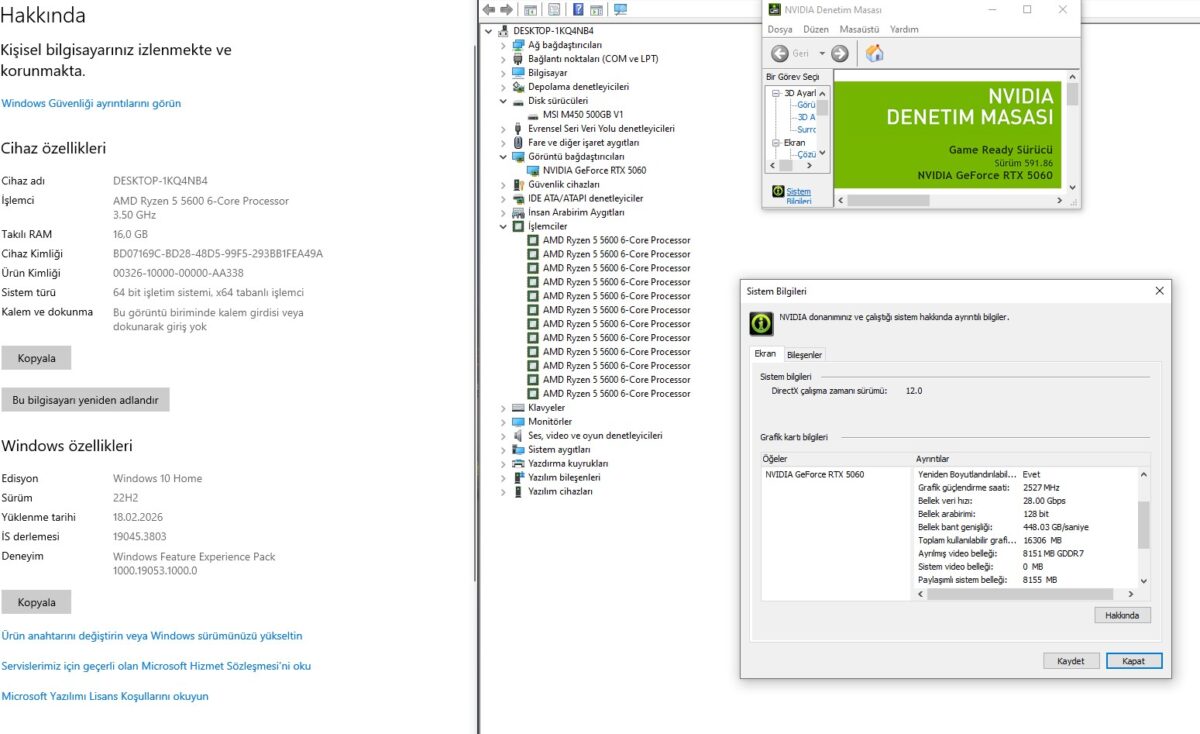Click the Ayrıntılar list vertical scrollbar
Viewport: 1200px width, 734px height.
click(x=1144, y=526)
